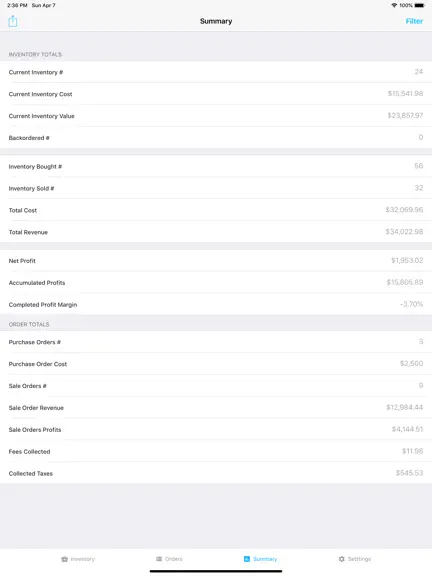The image size is (432, 576).
Task: Tap the Sale Order Revenue row
Action: tap(216, 407)
